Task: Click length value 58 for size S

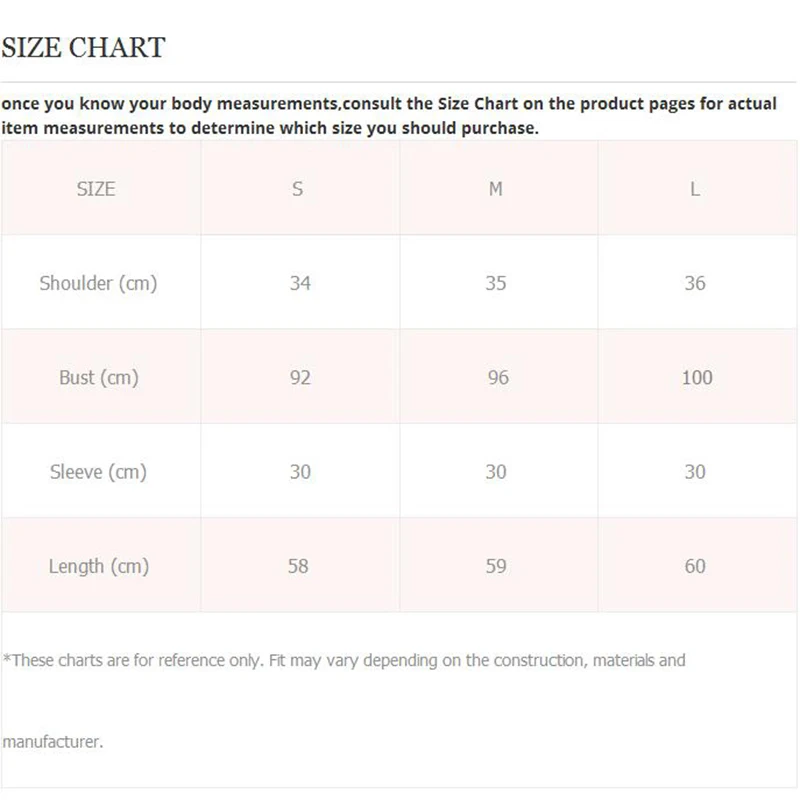Action: tap(298, 566)
